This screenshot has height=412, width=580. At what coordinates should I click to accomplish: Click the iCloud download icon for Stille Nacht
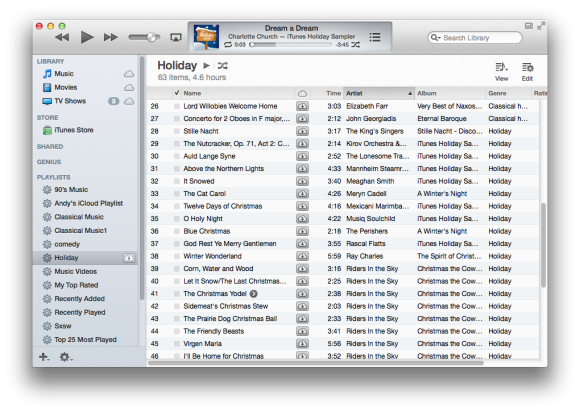click(302, 131)
